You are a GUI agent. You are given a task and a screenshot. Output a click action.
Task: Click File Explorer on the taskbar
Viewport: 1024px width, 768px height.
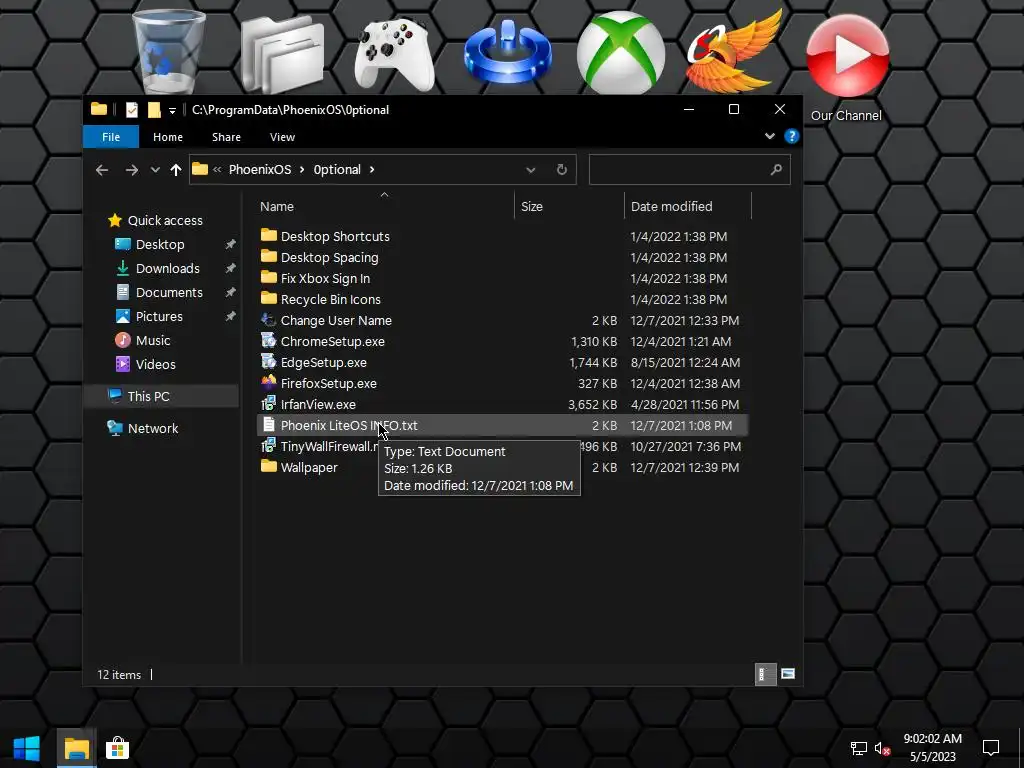tap(76, 748)
